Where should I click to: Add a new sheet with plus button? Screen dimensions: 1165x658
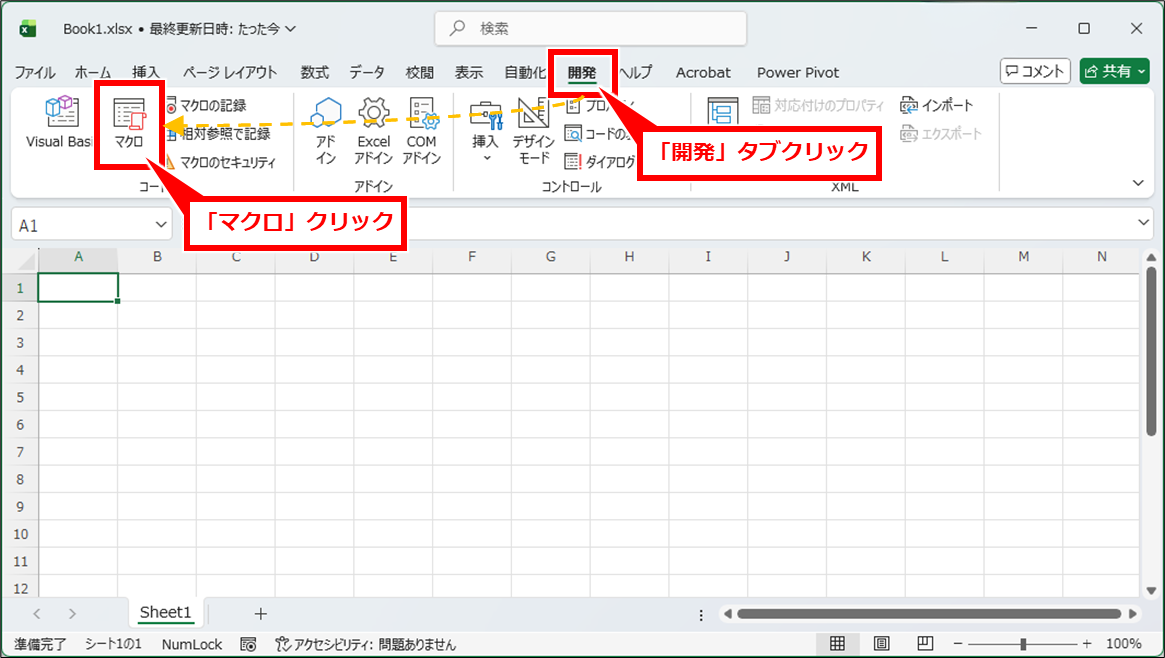click(x=260, y=613)
